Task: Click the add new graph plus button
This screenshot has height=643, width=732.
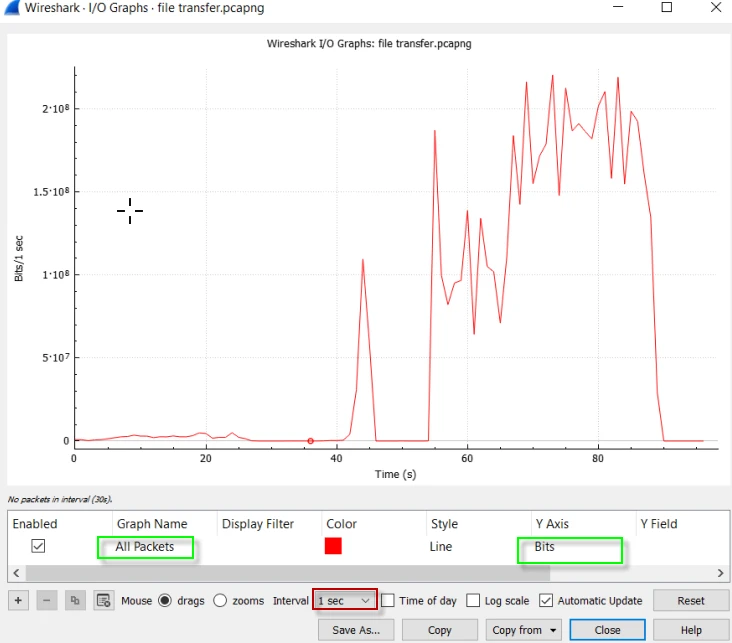Action: [18, 601]
